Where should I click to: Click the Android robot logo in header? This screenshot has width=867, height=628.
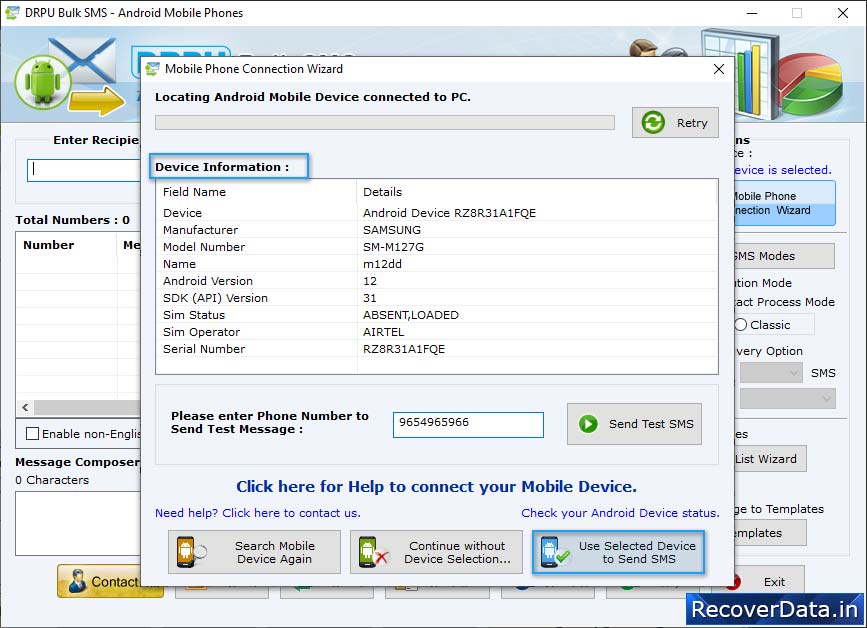pyautogui.click(x=43, y=82)
